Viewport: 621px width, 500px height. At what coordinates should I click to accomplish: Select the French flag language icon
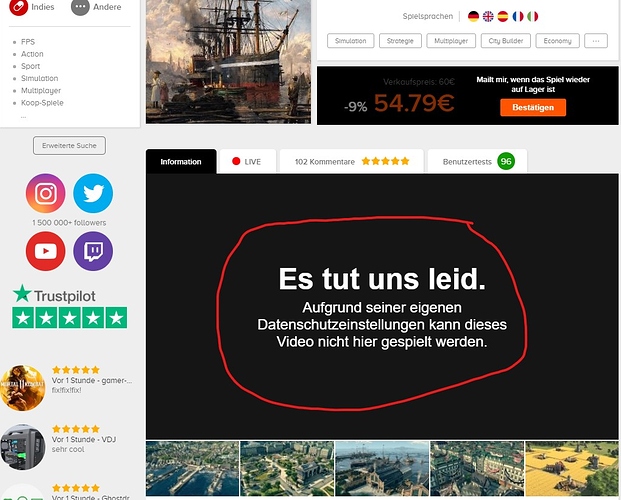point(518,16)
